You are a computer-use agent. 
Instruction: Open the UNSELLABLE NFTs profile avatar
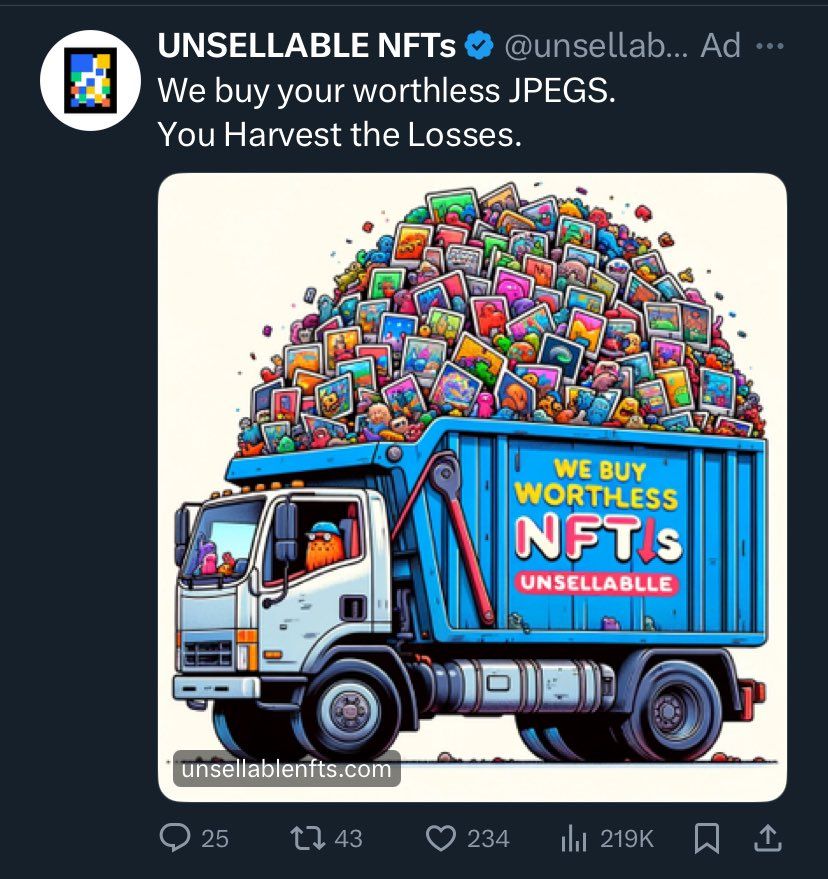point(90,81)
